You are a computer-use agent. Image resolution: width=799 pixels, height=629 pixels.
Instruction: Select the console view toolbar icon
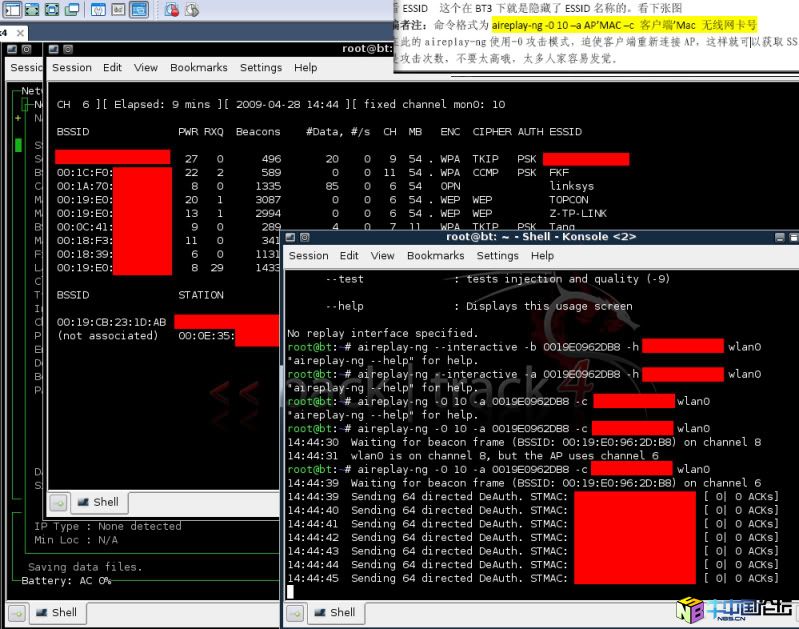coord(139,10)
